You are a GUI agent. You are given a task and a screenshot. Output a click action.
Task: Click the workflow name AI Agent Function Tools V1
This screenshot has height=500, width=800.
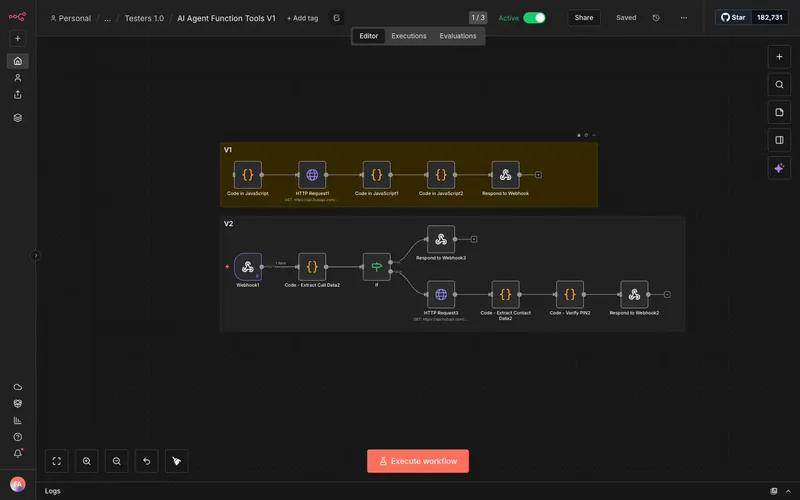(x=226, y=18)
